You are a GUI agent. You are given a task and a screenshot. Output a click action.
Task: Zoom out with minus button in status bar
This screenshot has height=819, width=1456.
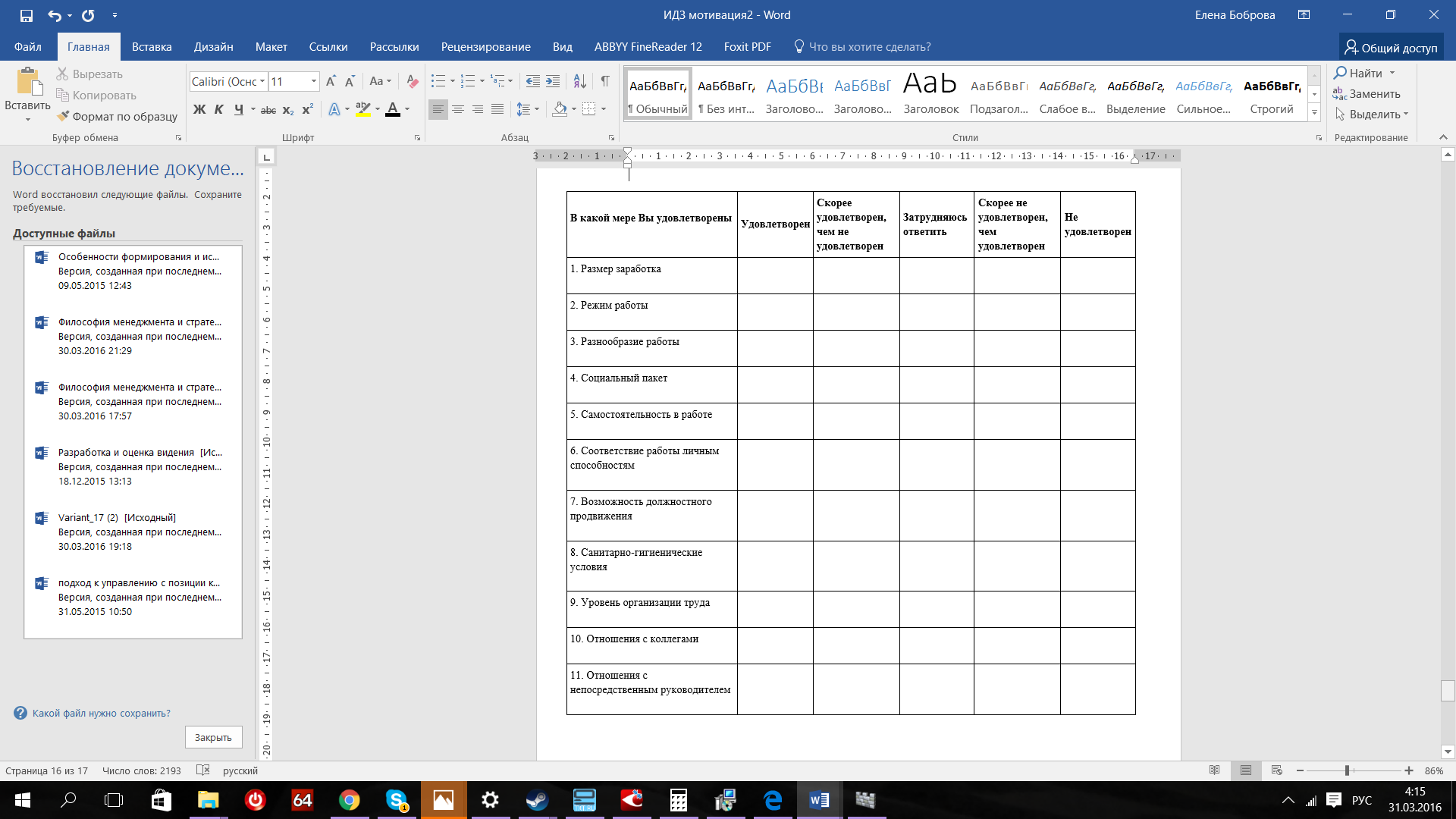(1300, 770)
